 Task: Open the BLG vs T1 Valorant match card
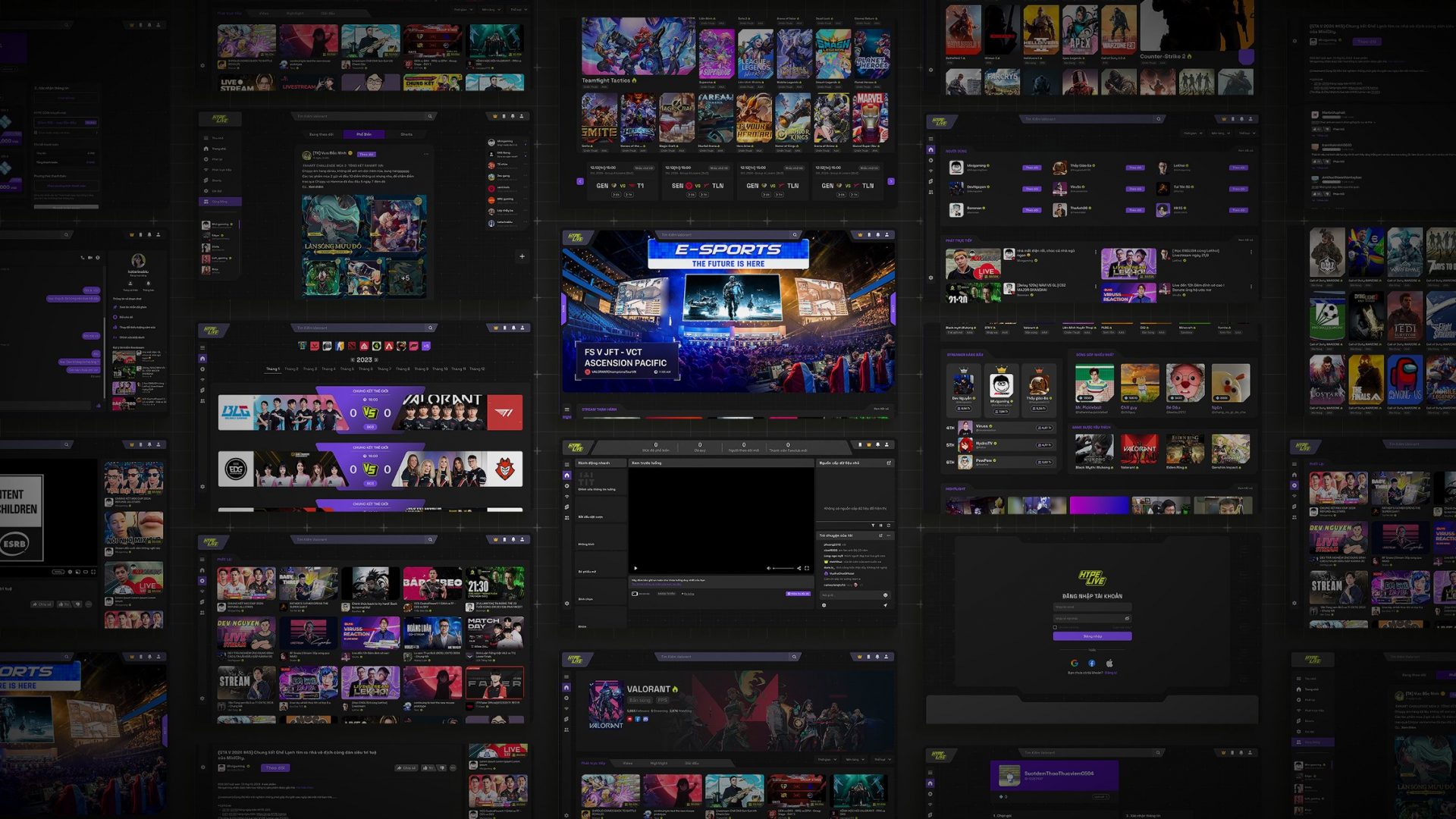coord(370,413)
